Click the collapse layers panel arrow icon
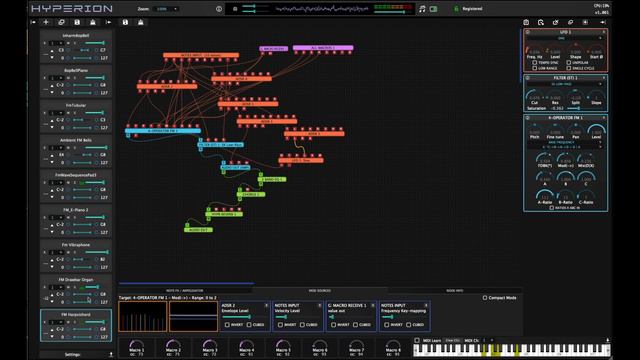 [33, 22]
